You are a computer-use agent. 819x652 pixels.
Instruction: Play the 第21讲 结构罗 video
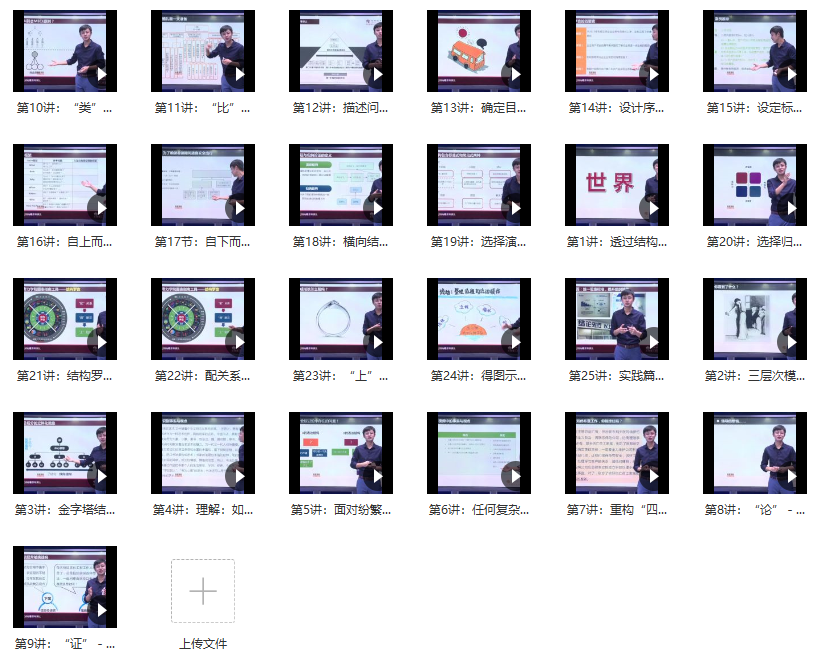point(100,342)
